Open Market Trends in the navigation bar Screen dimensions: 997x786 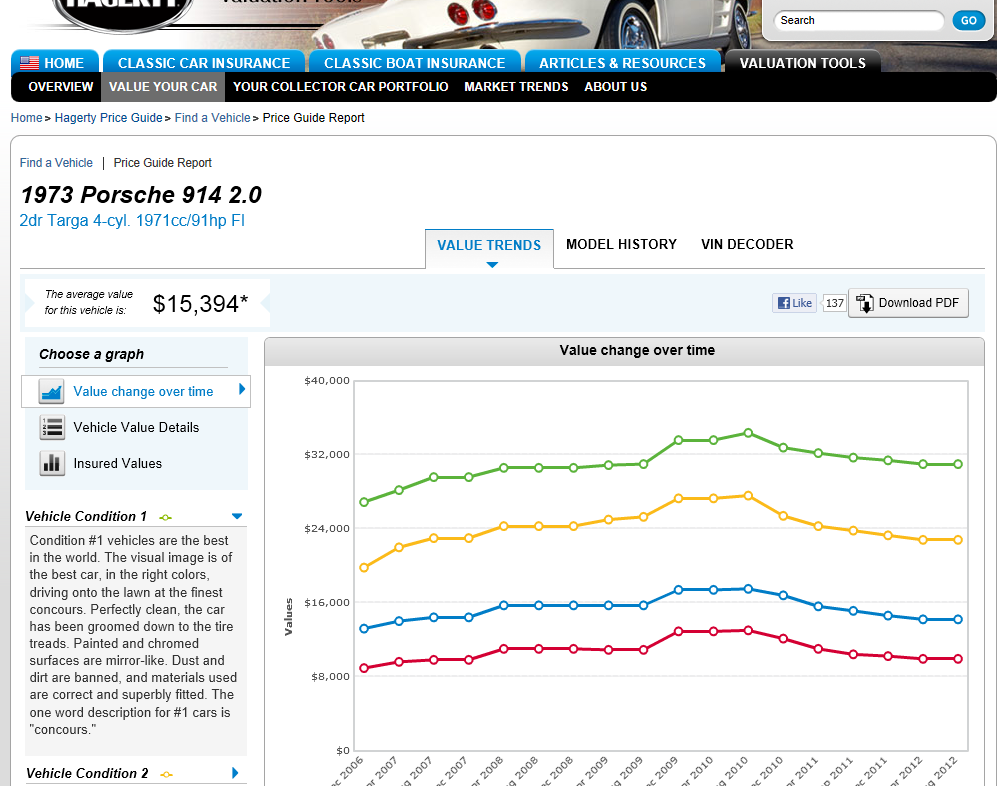coord(516,87)
